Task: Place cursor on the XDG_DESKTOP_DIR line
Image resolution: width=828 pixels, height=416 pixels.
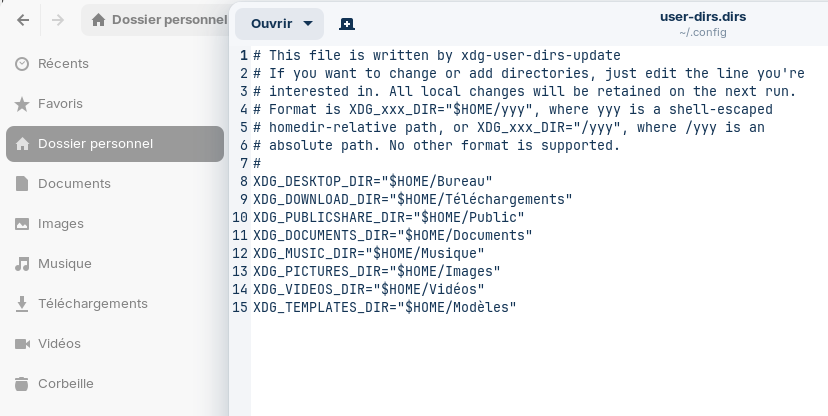Action: 373,181
